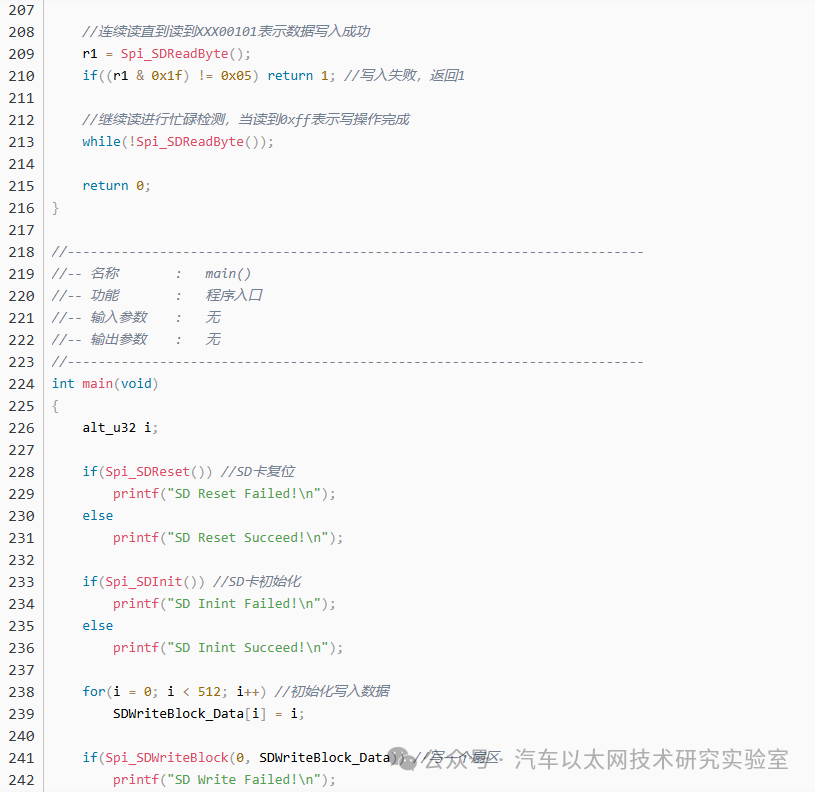Viewport: 815px width, 792px height.
Task: Click 'alt_u32 i;' declaration
Action: [x=120, y=428]
